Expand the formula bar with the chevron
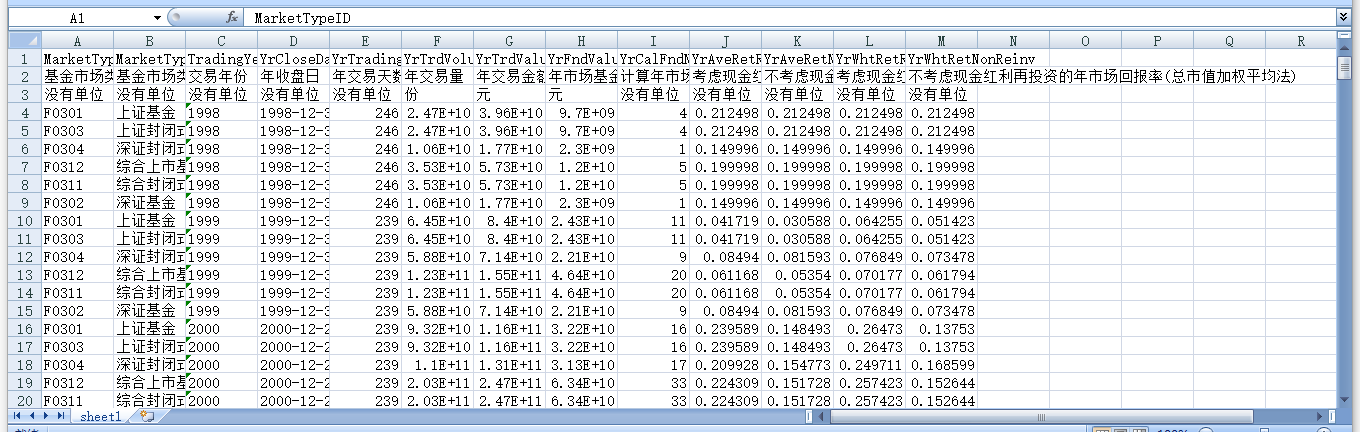 tap(1343, 18)
